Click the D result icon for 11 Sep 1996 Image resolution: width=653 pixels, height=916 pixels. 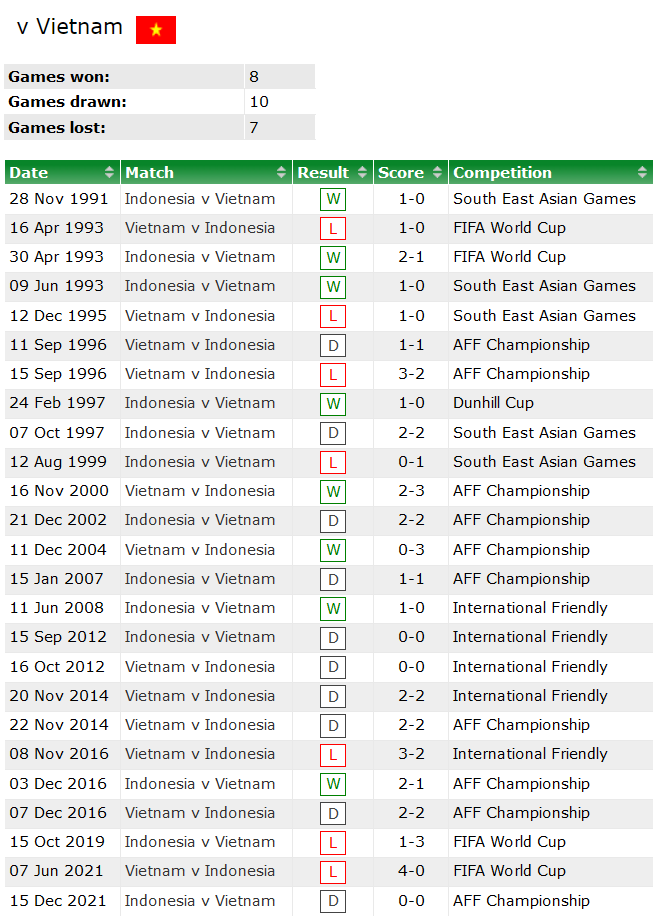[x=333, y=346]
